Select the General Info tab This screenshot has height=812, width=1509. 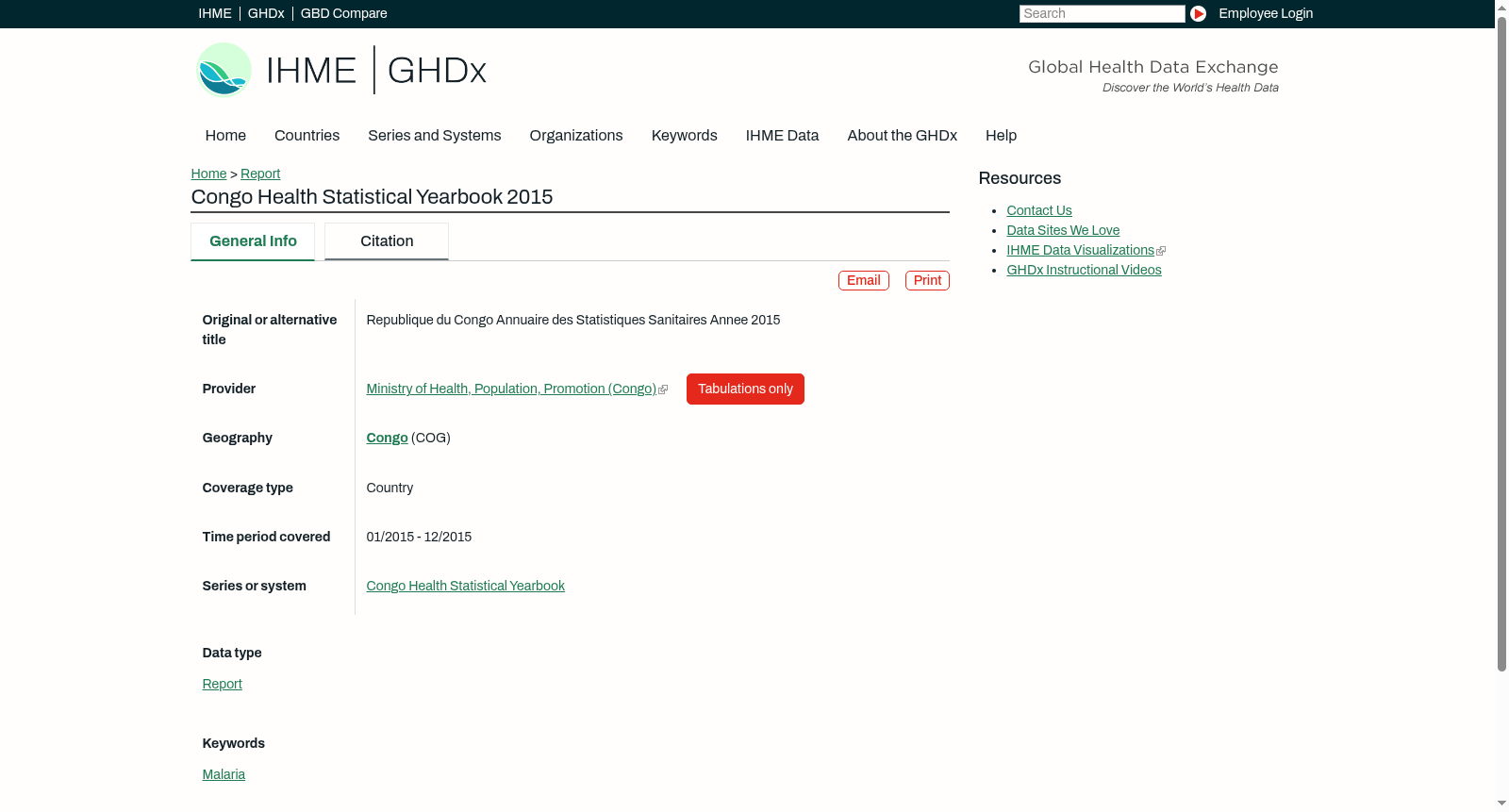253,241
